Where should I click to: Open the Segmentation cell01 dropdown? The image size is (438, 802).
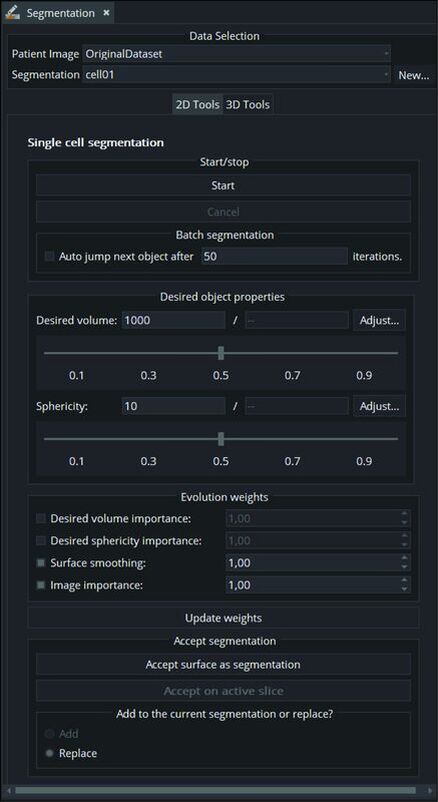236,75
